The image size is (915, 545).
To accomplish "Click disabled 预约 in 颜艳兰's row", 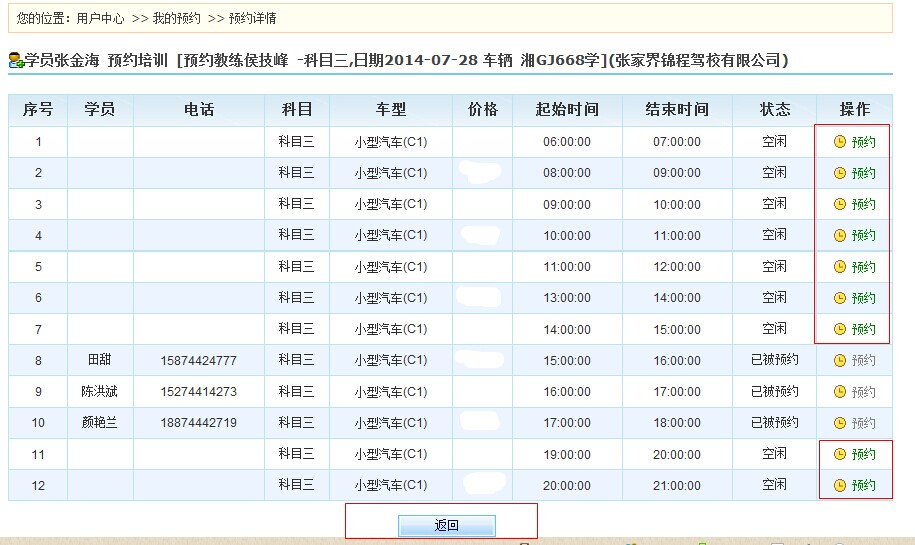I will point(863,423).
